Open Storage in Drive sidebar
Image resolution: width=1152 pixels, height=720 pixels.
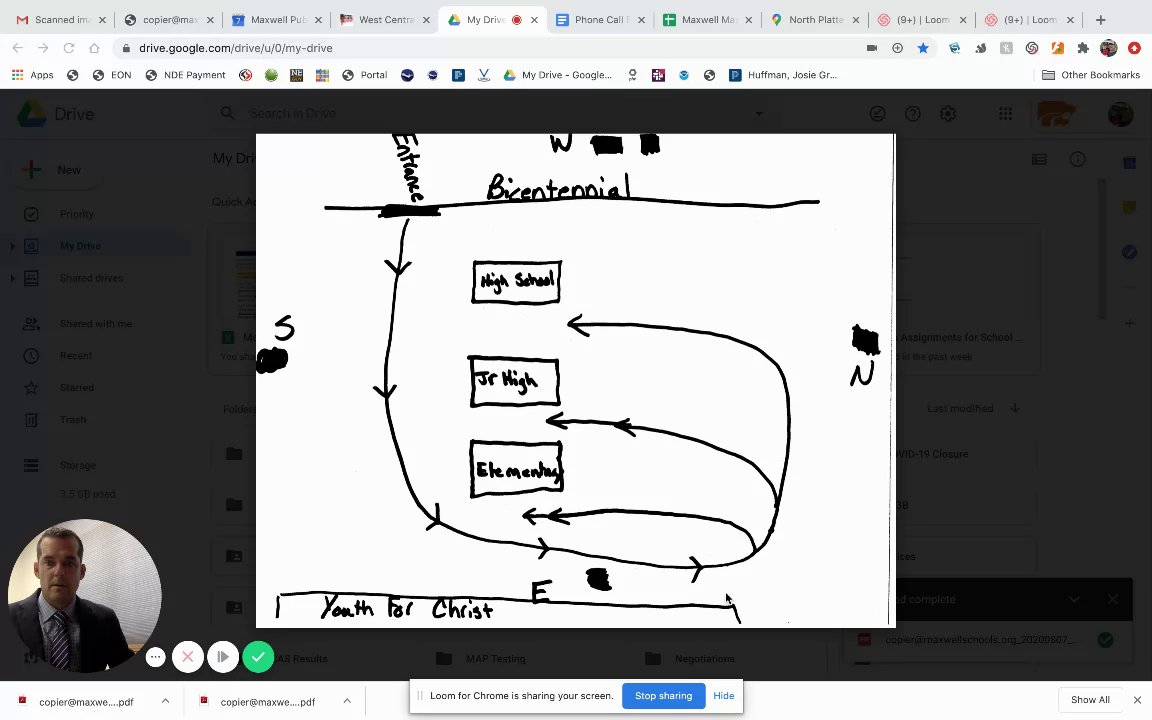click(77, 465)
